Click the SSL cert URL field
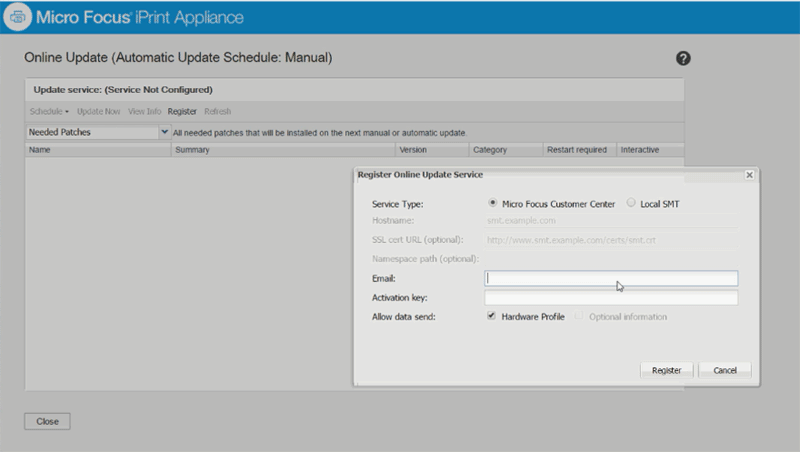This screenshot has width=800, height=452. 611,240
